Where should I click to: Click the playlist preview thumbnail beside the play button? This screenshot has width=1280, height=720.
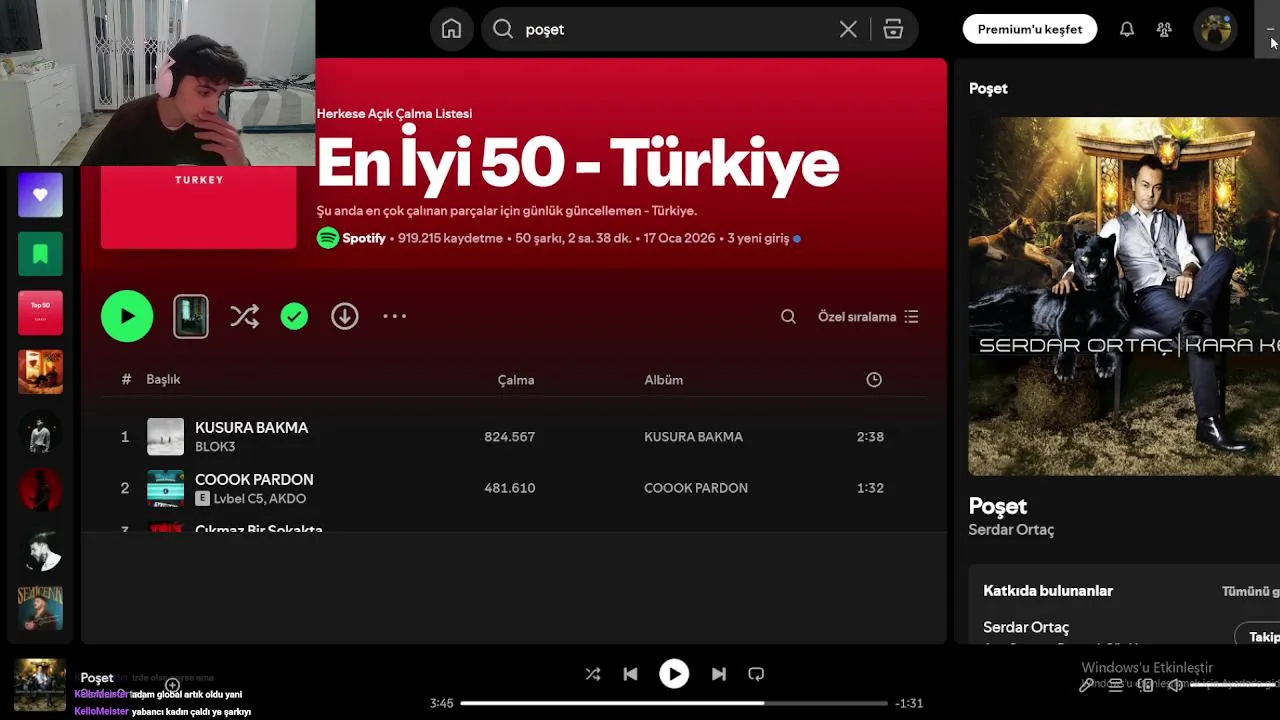point(191,316)
